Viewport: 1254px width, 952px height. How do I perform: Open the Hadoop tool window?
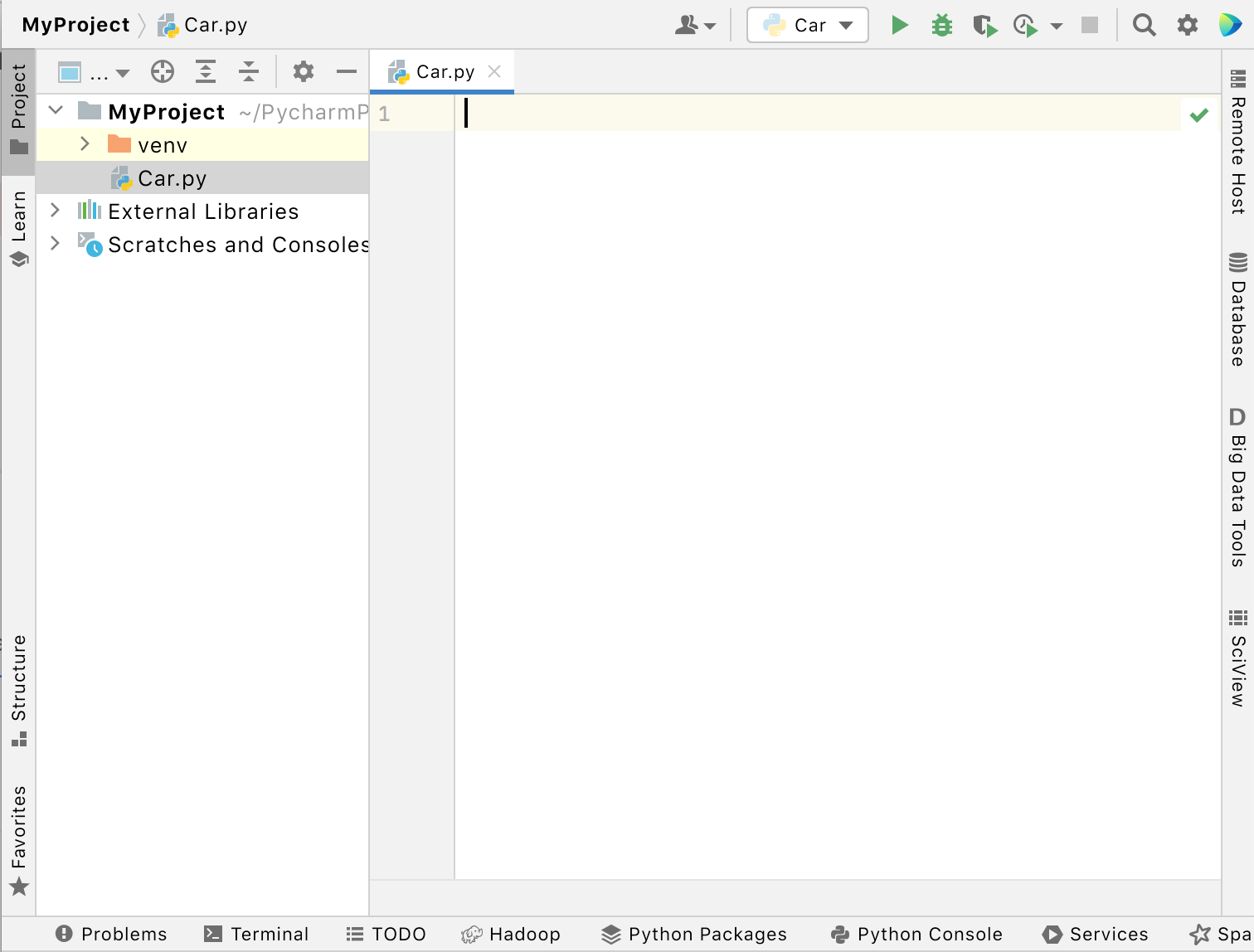[x=512, y=934]
